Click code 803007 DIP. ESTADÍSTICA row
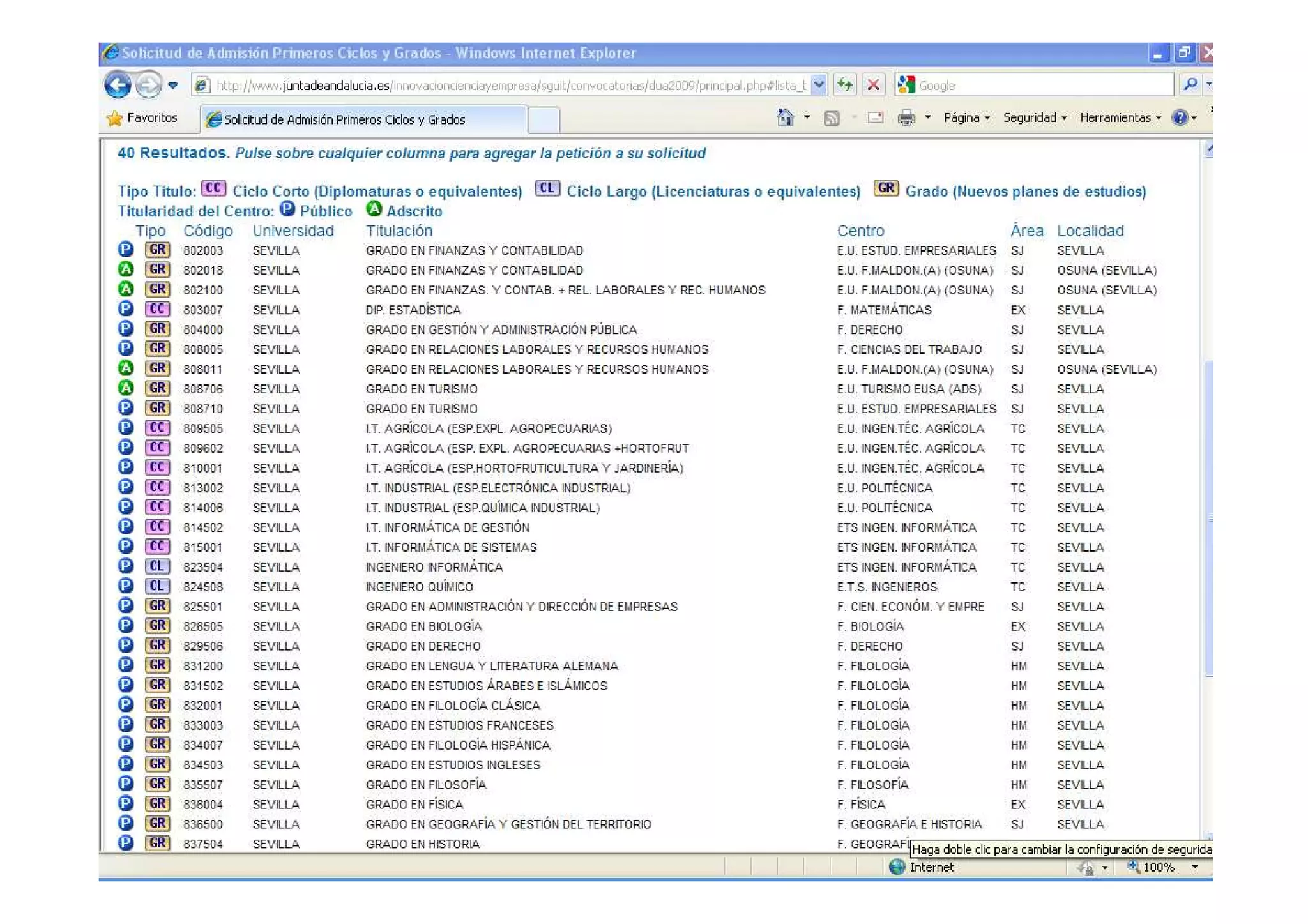 [x=203, y=310]
